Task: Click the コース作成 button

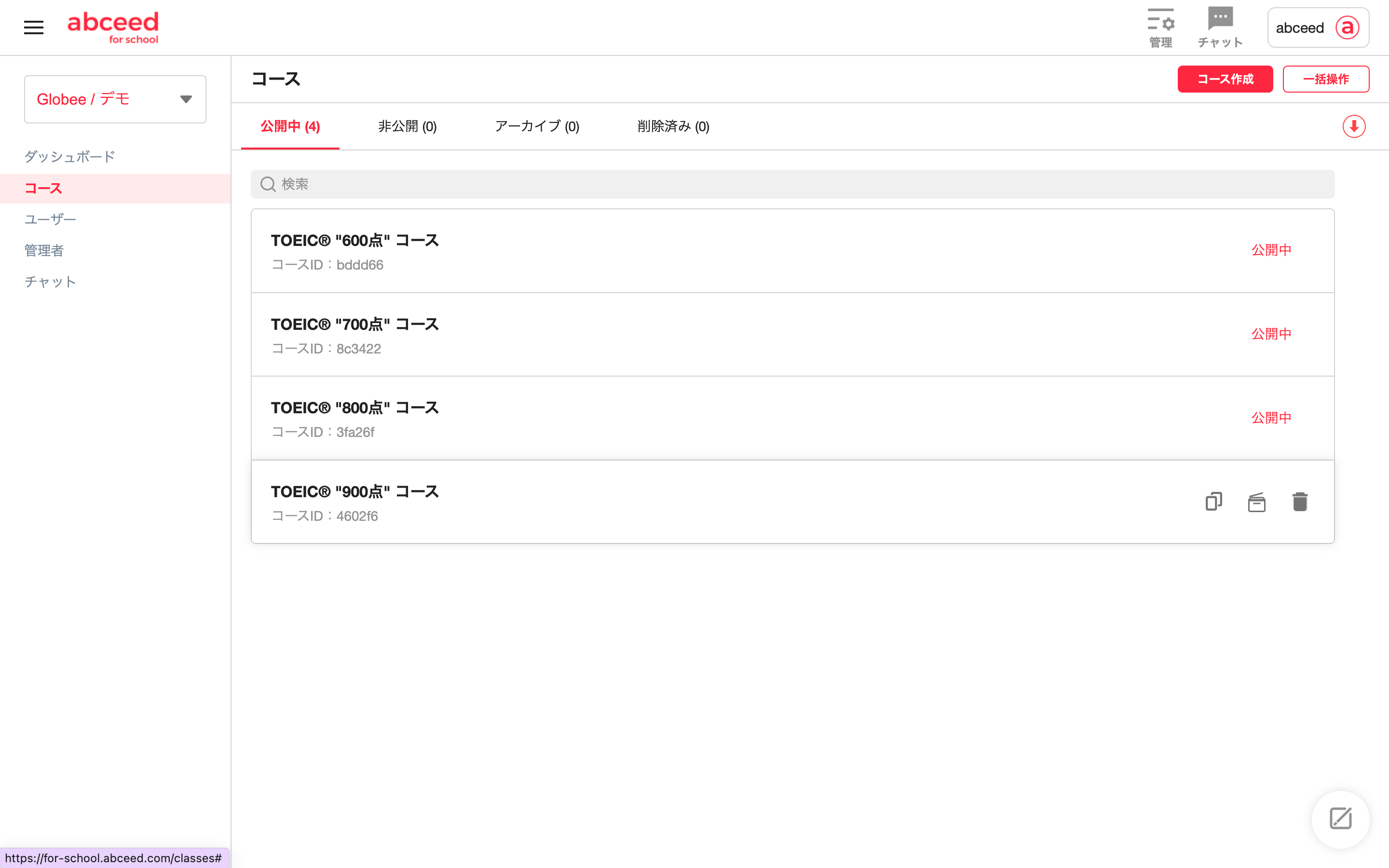Action: (x=1225, y=79)
